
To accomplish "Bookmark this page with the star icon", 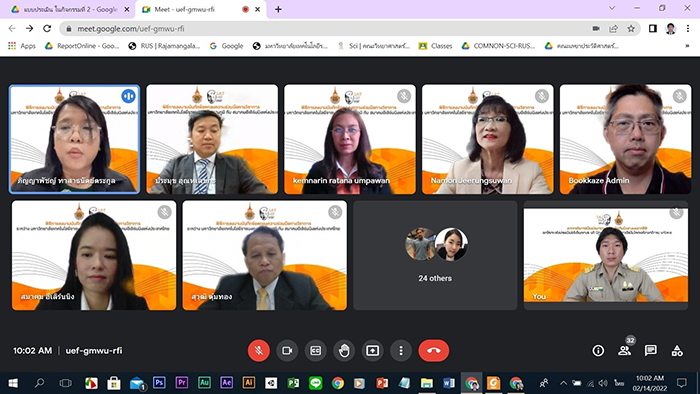I will pos(631,29).
